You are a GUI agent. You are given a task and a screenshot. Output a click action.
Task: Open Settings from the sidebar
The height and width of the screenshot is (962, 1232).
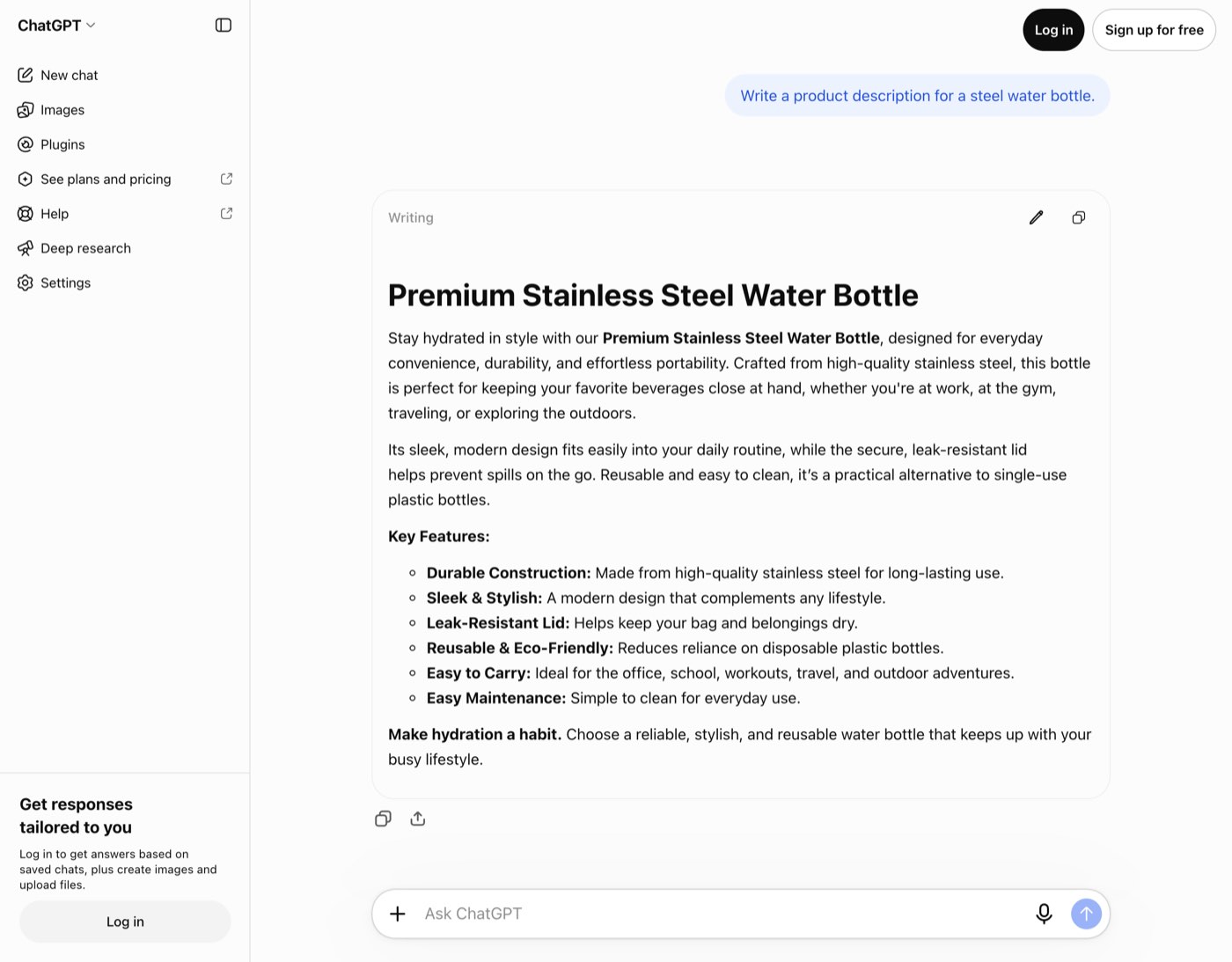click(125, 283)
